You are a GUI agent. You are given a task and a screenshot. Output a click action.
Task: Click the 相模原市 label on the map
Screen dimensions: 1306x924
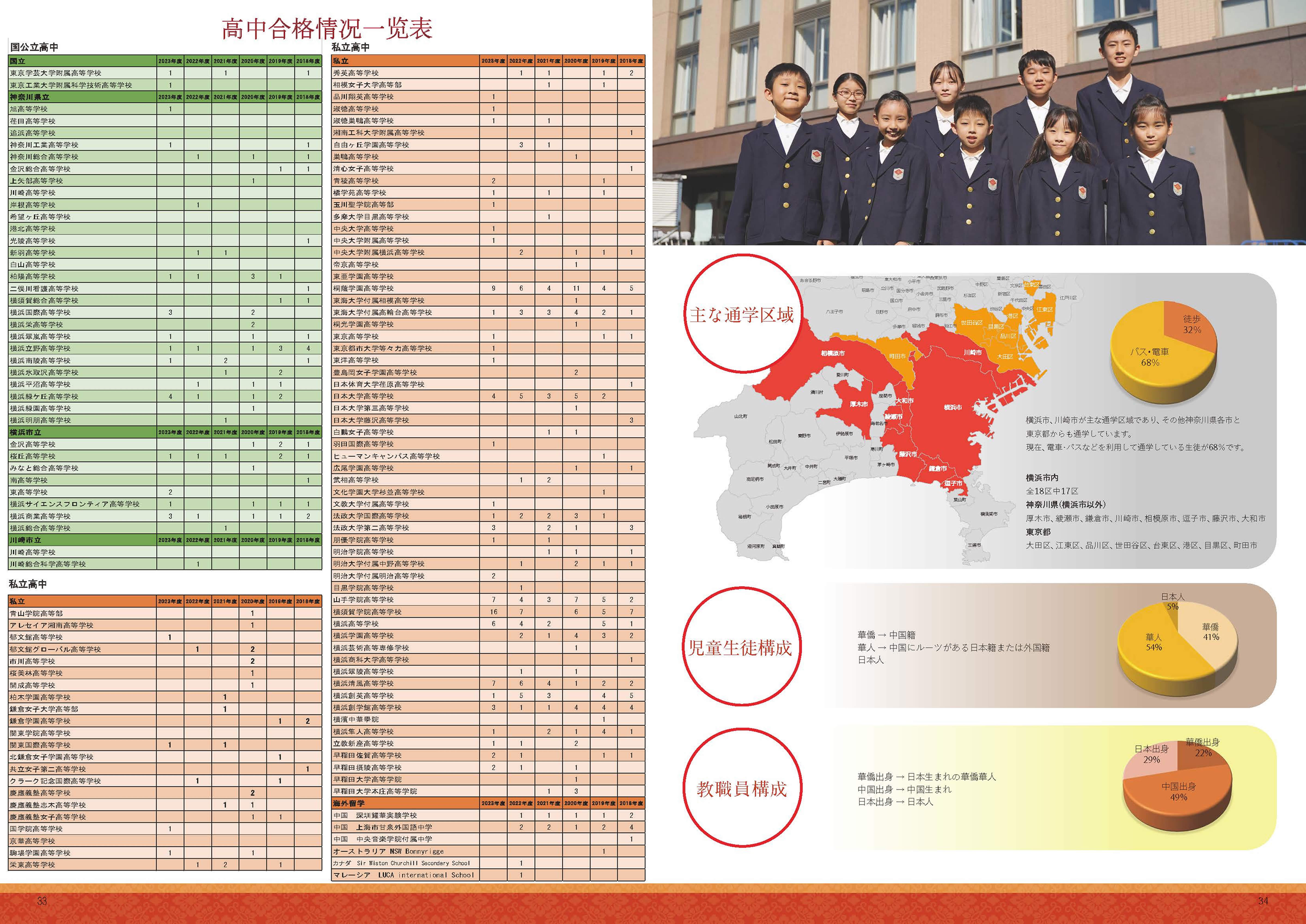833,353
